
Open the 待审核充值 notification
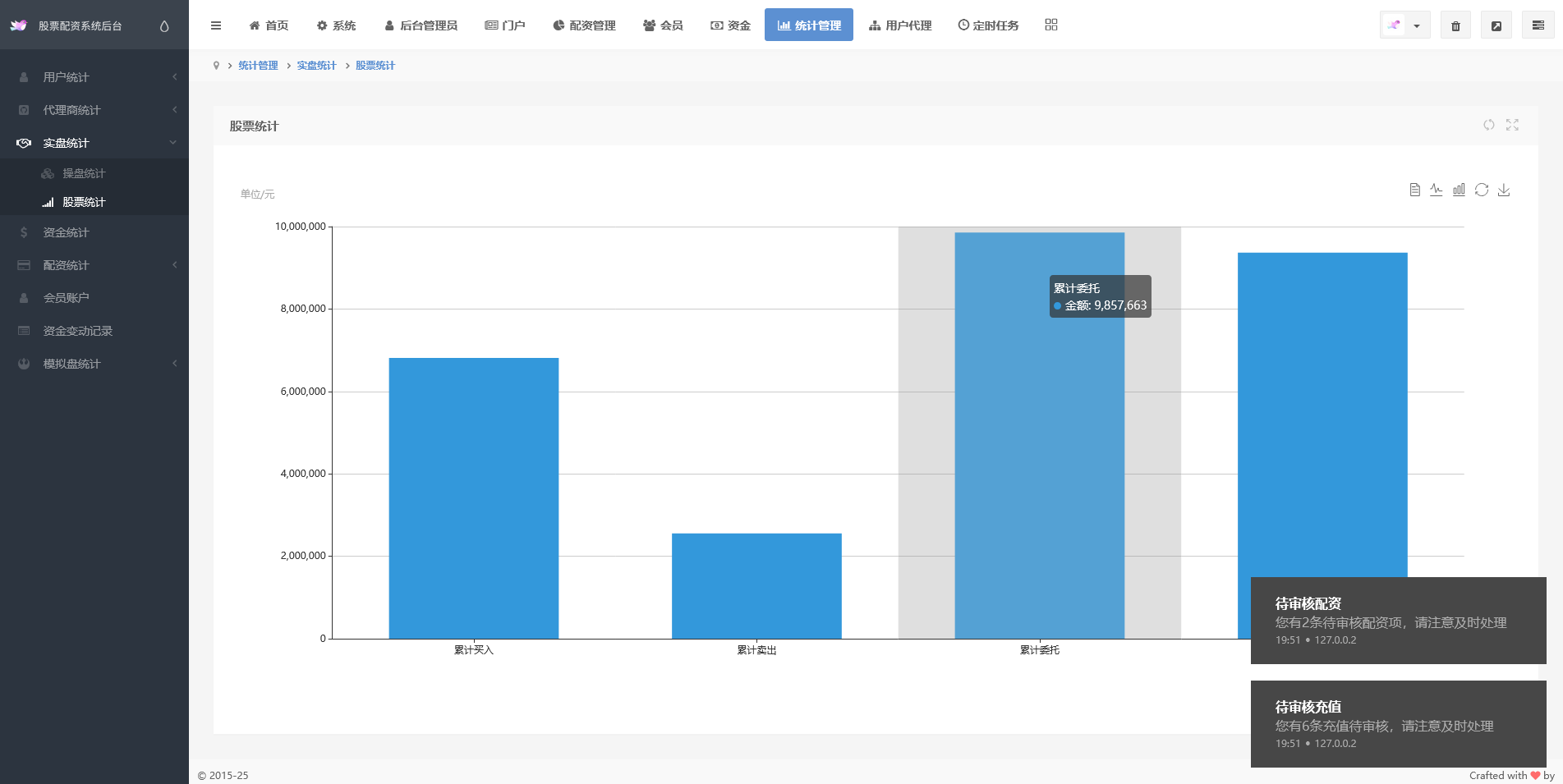(x=1398, y=724)
